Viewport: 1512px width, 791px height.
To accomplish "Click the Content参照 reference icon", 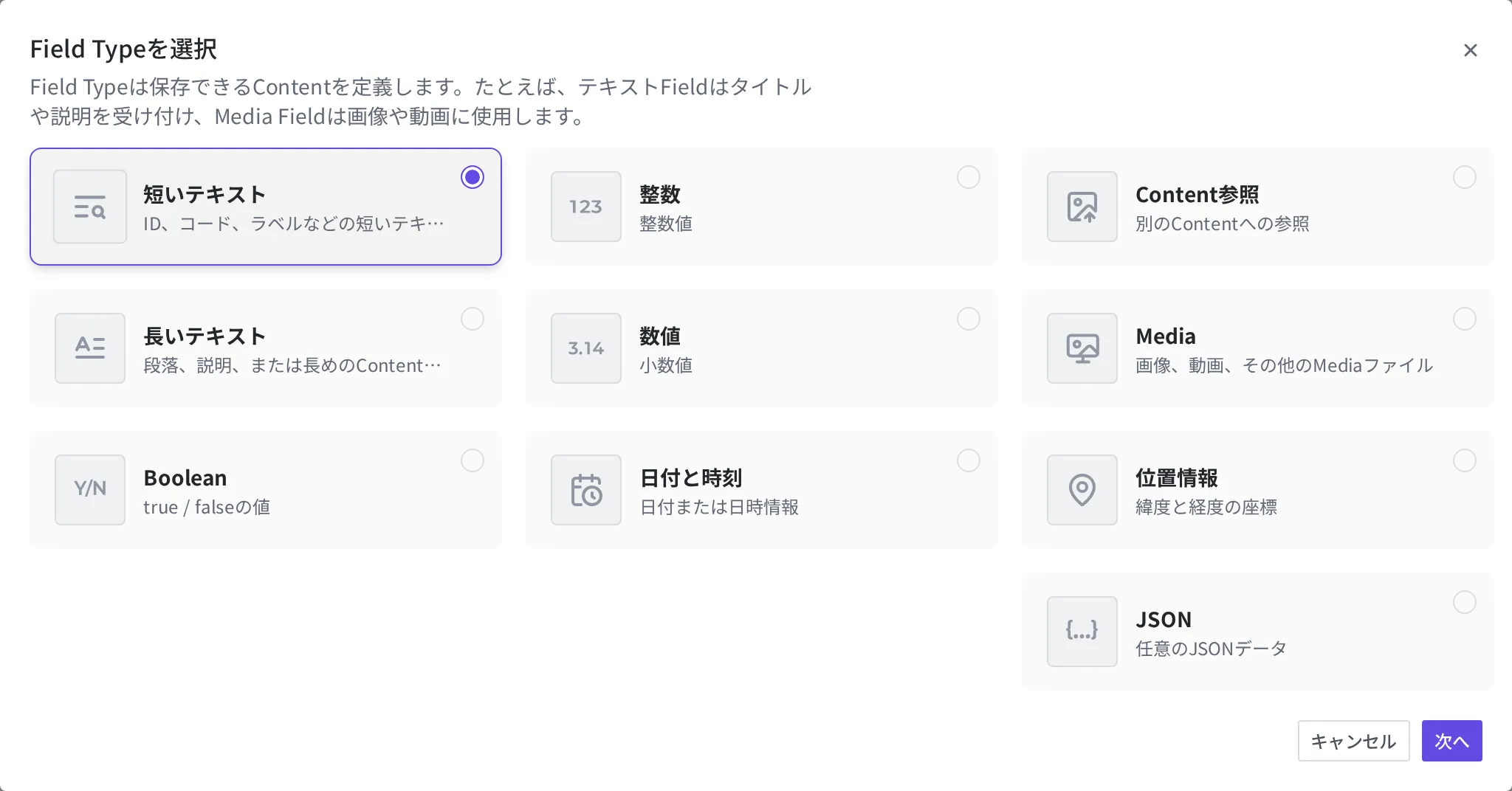I will click(1082, 207).
